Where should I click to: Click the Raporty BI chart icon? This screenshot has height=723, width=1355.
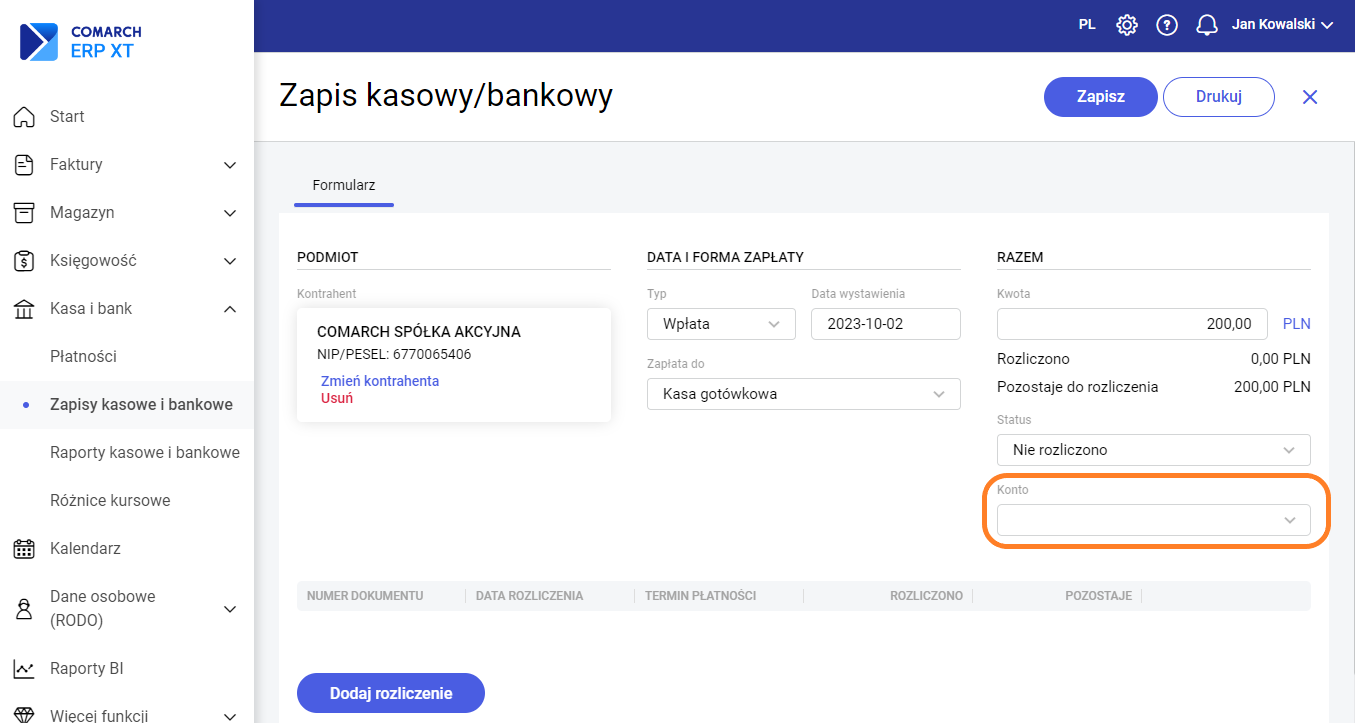(24, 669)
